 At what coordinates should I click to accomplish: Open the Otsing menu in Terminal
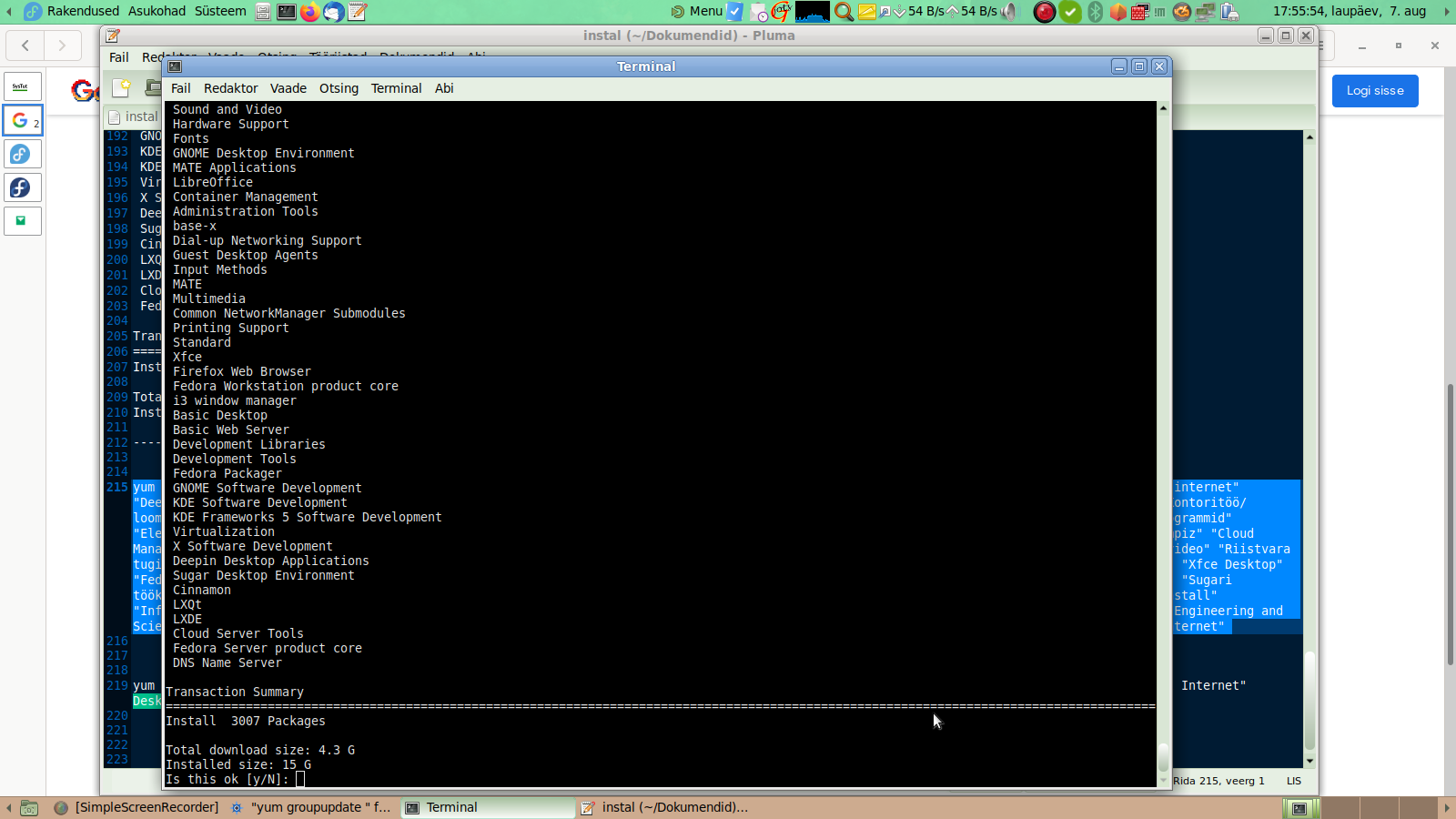pyautogui.click(x=339, y=88)
